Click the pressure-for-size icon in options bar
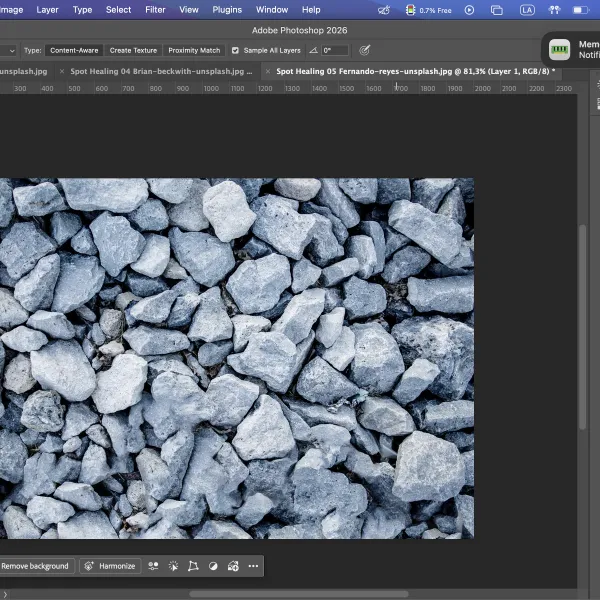The height and width of the screenshot is (600, 600). tap(364, 50)
